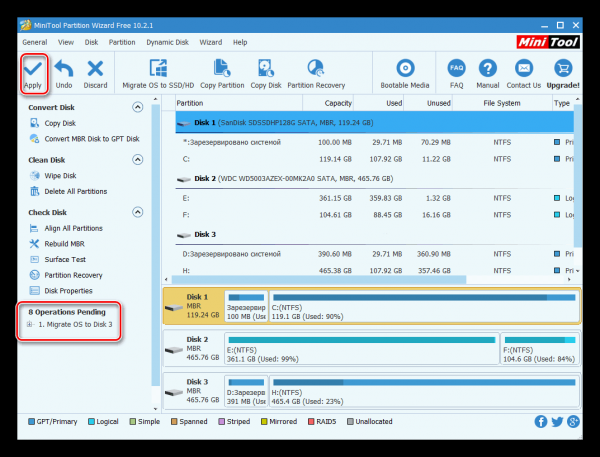The image size is (600, 457).
Task: Open the Dynamic Disk menu
Action: (168, 42)
